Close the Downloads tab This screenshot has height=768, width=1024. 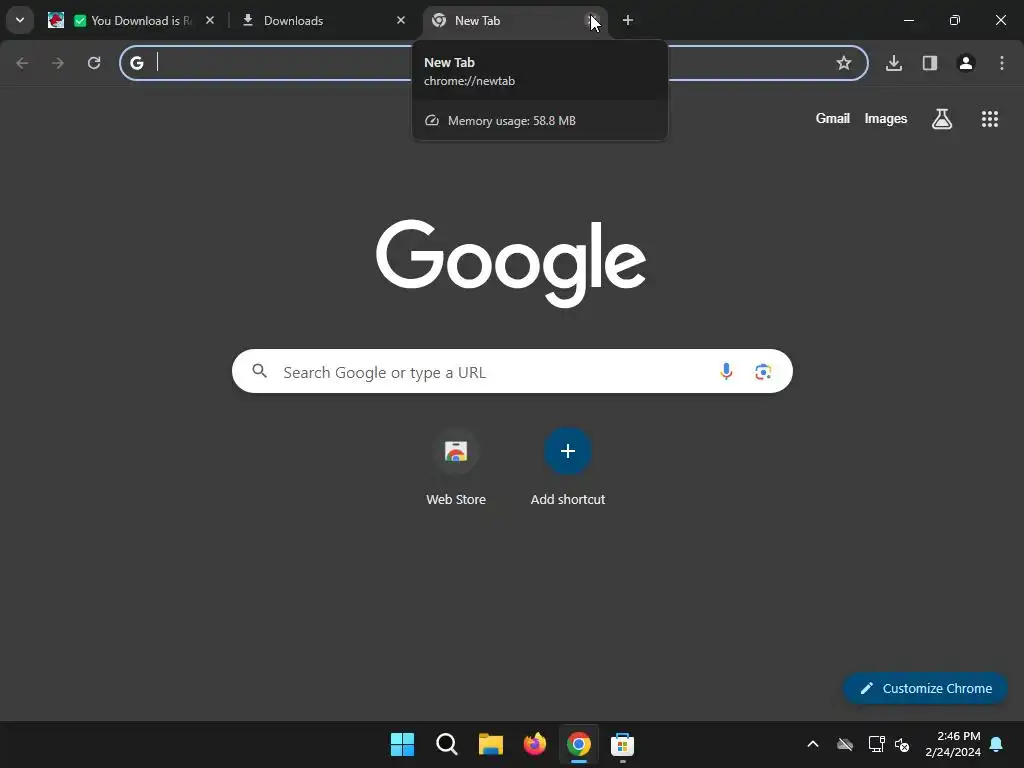tap(401, 20)
